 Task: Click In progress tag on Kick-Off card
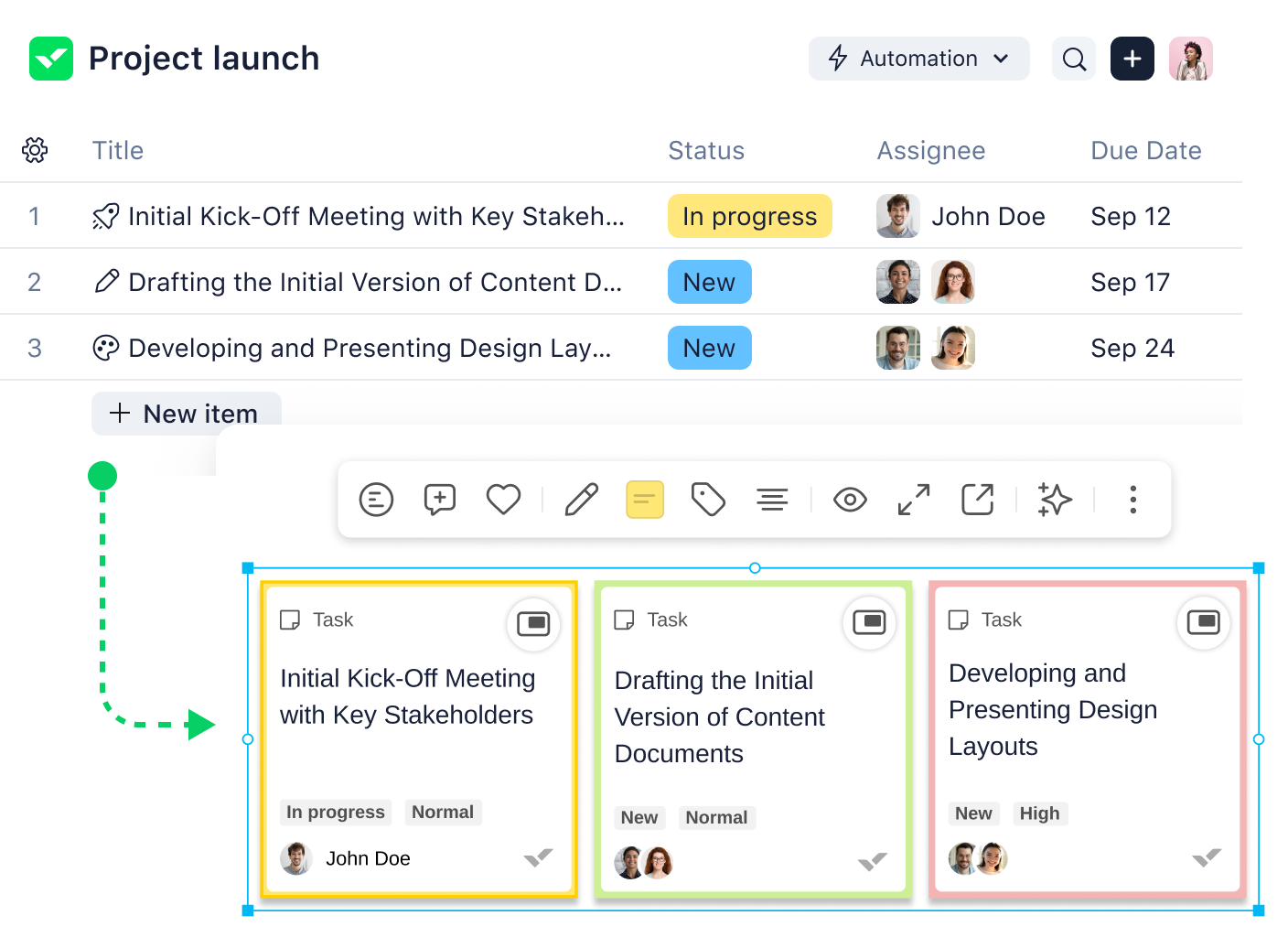336,812
